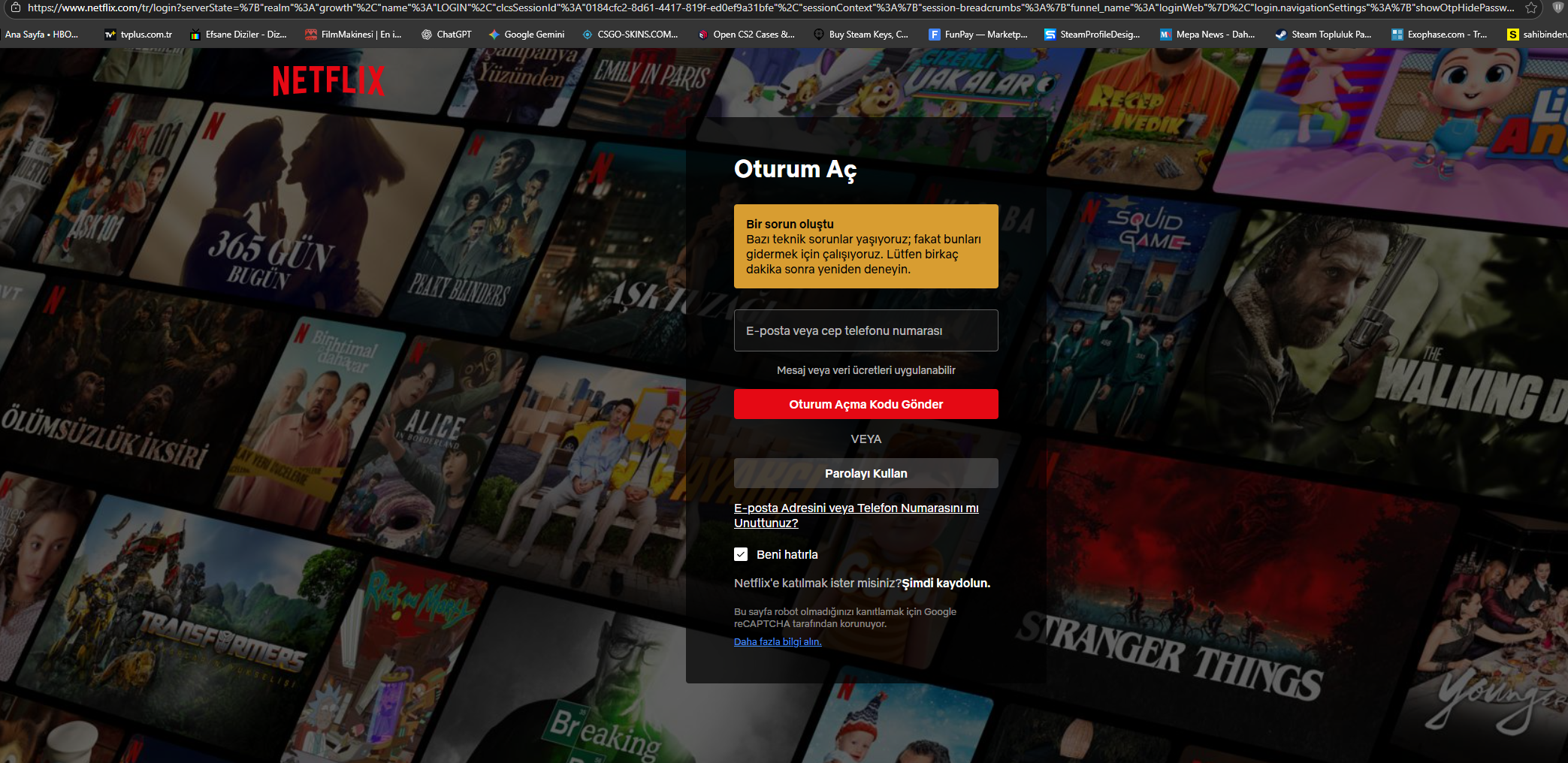Click the "Bir sorun oluştu" error title
The image size is (1568, 763).
tap(790, 224)
